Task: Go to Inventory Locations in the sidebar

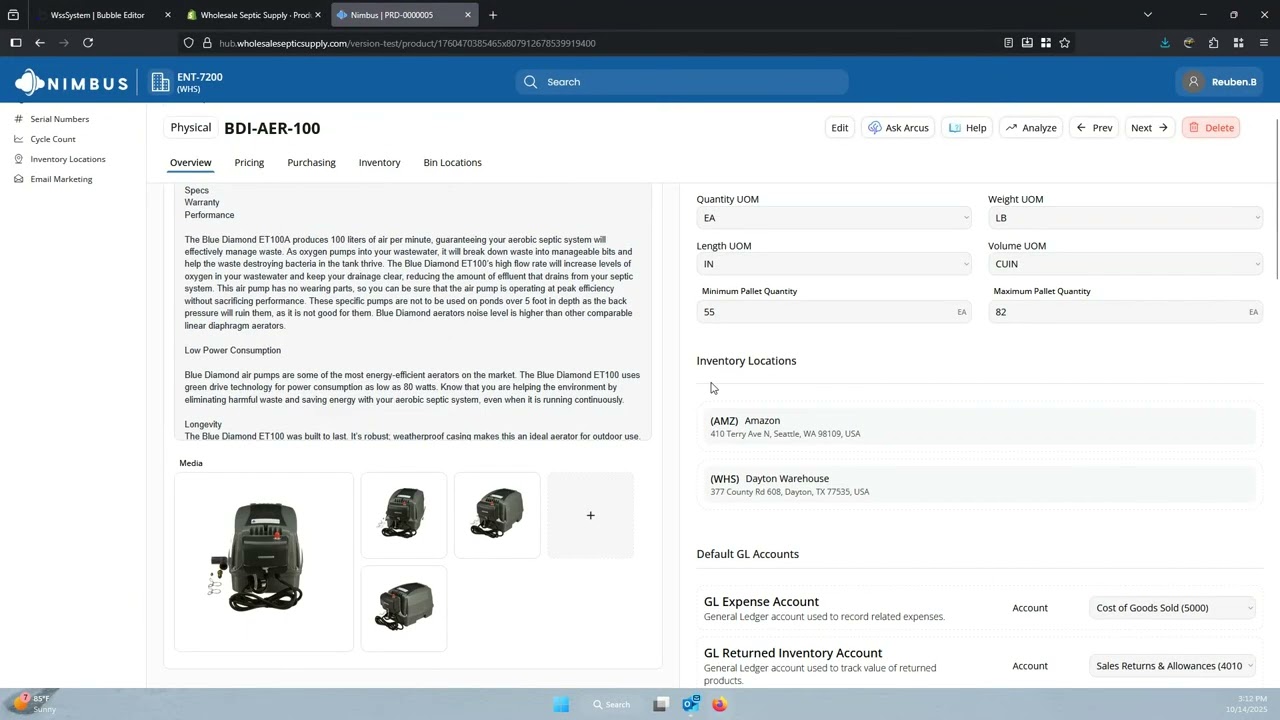Action: 67,159
